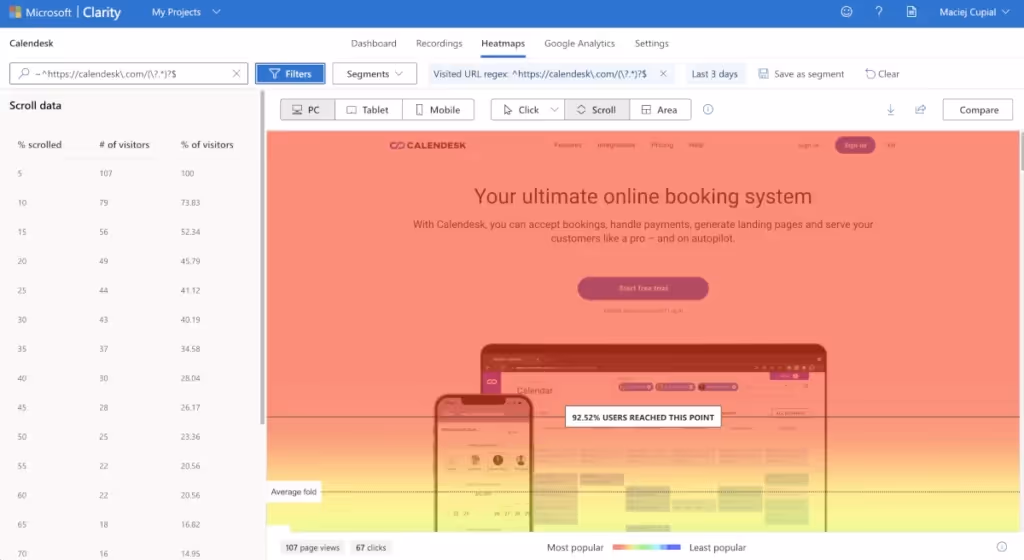Go to the Recordings tab
1024x560 pixels.
tap(439, 43)
